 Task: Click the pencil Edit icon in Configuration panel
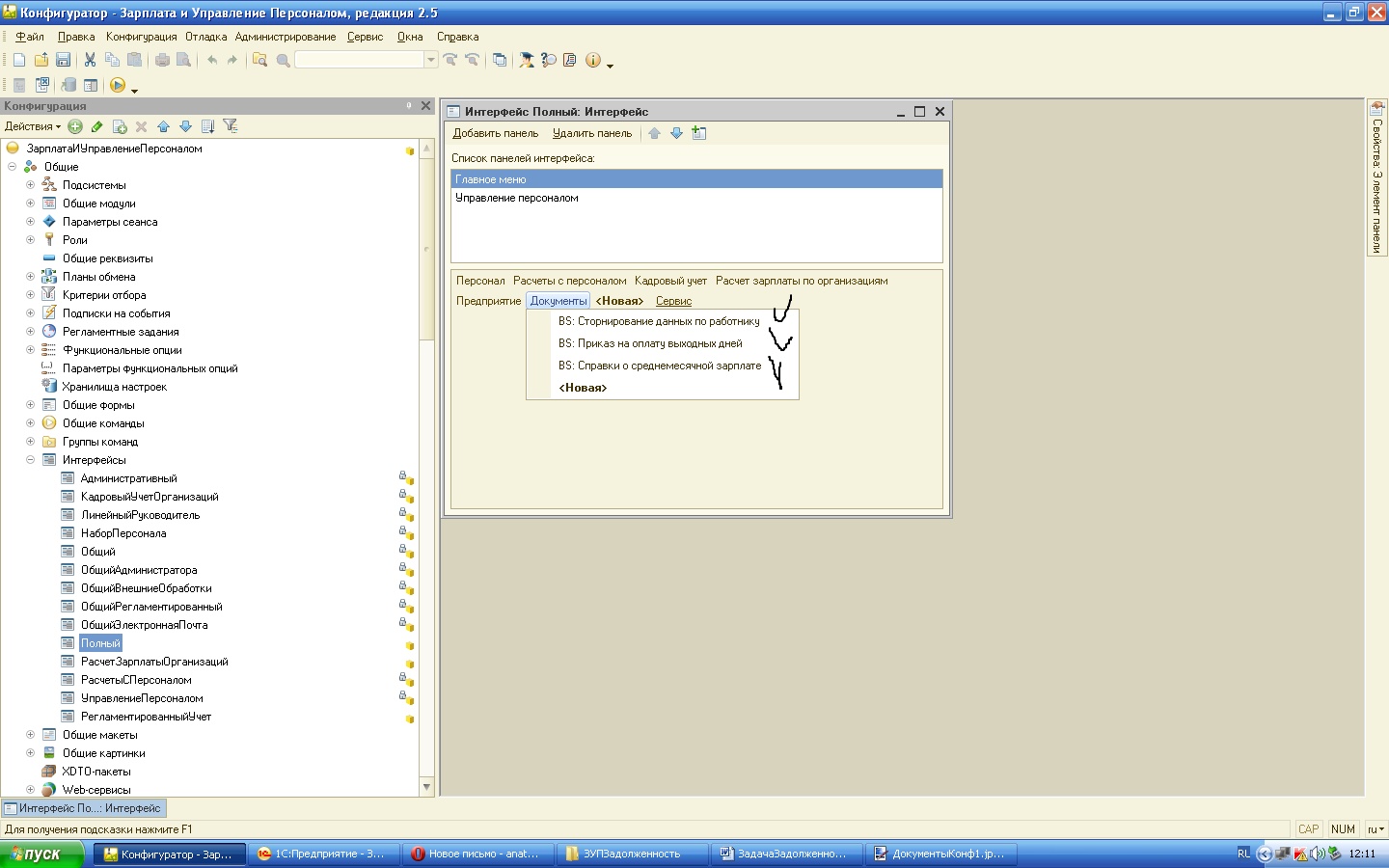tap(97, 126)
